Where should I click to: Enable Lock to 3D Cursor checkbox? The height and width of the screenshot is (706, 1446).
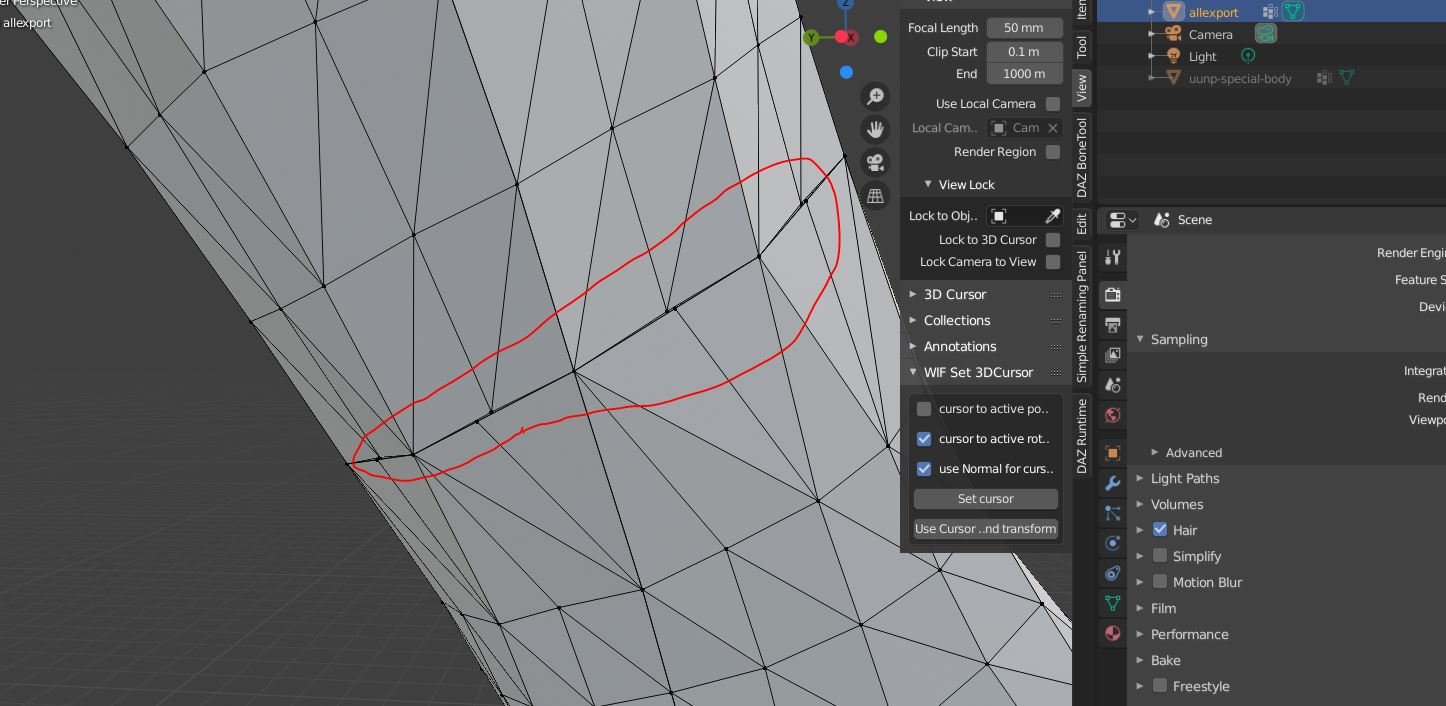[x=1053, y=240]
